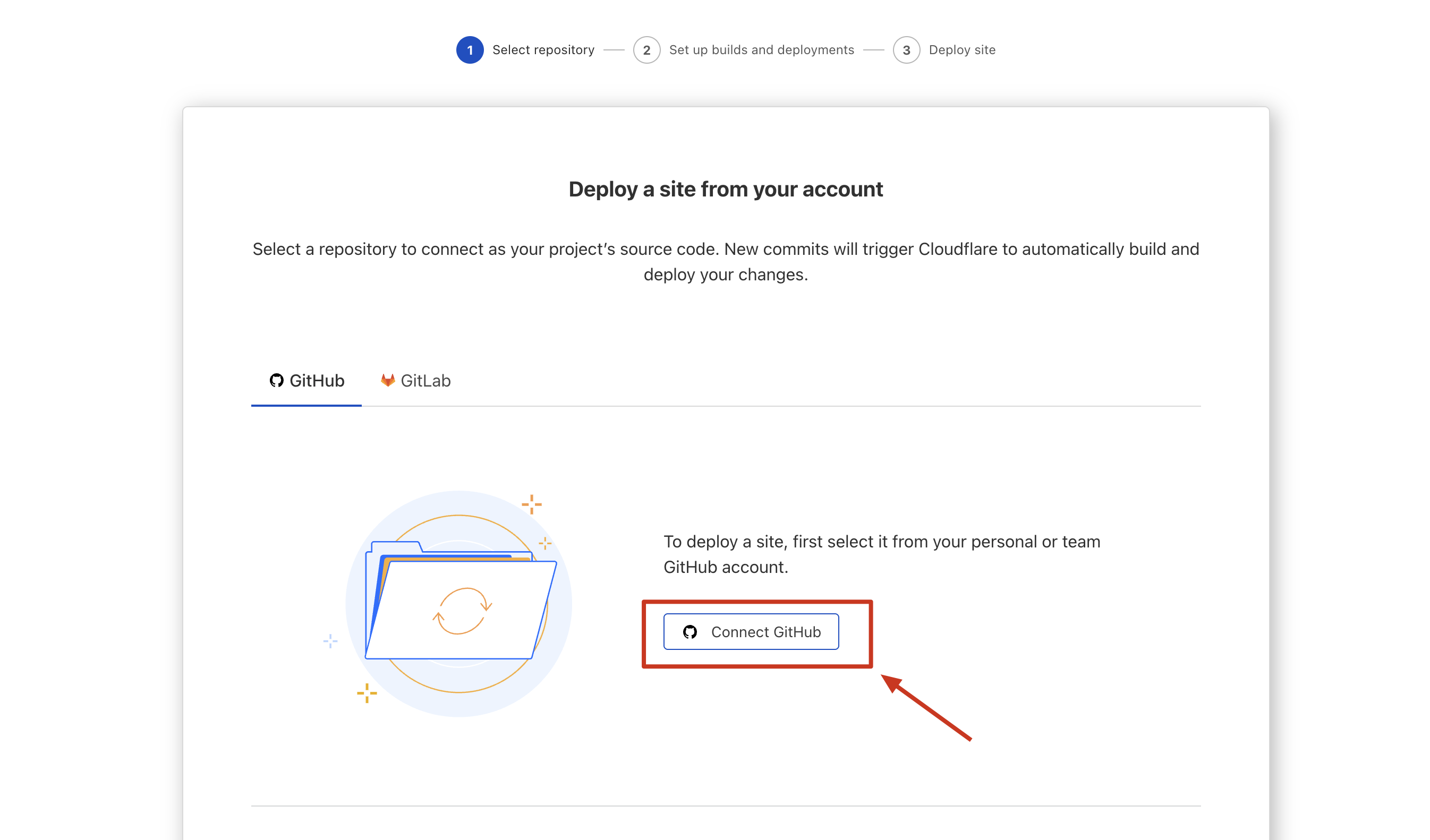Image resolution: width=1430 pixels, height=840 pixels.
Task: Select the GitHub tab
Action: click(307, 381)
